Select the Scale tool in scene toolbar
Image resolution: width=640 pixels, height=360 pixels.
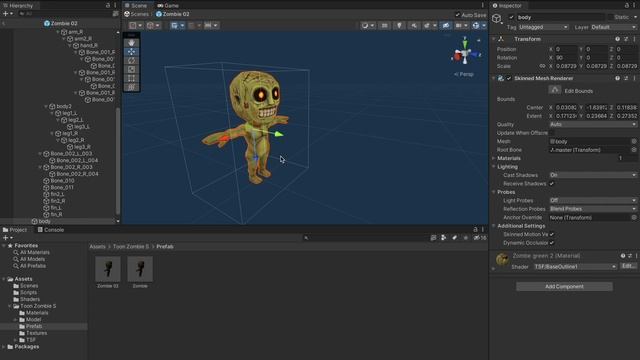[131, 69]
